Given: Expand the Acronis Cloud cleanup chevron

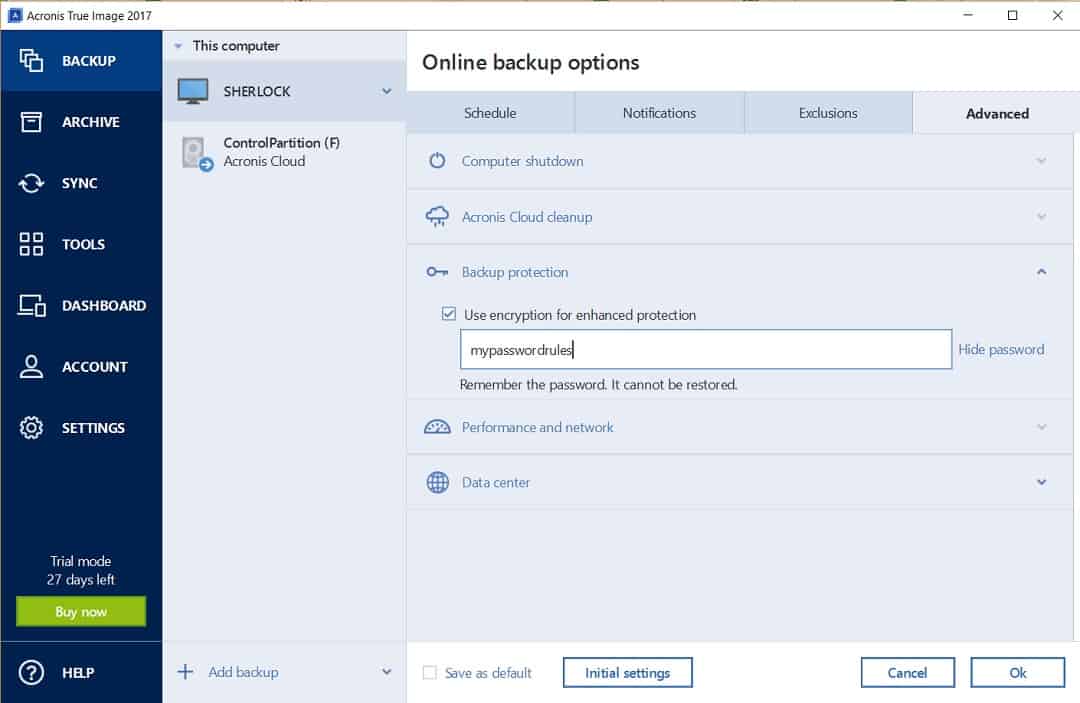Looking at the screenshot, I should [x=1041, y=216].
